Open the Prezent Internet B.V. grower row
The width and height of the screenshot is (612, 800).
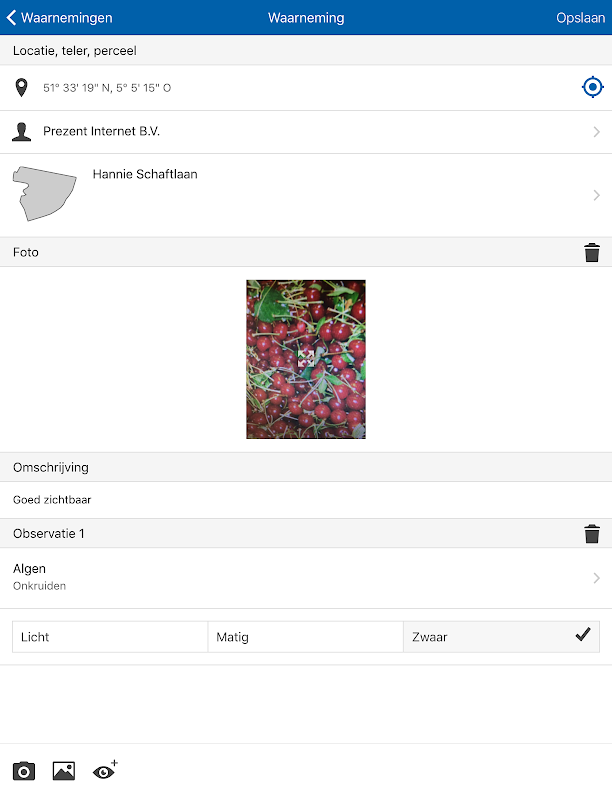(x=306, y=132)
